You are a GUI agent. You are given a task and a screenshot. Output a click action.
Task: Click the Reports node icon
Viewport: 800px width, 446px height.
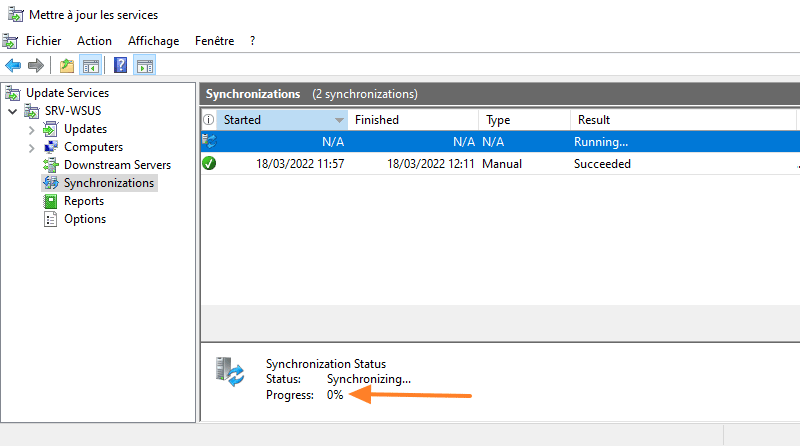coord(51,201)
